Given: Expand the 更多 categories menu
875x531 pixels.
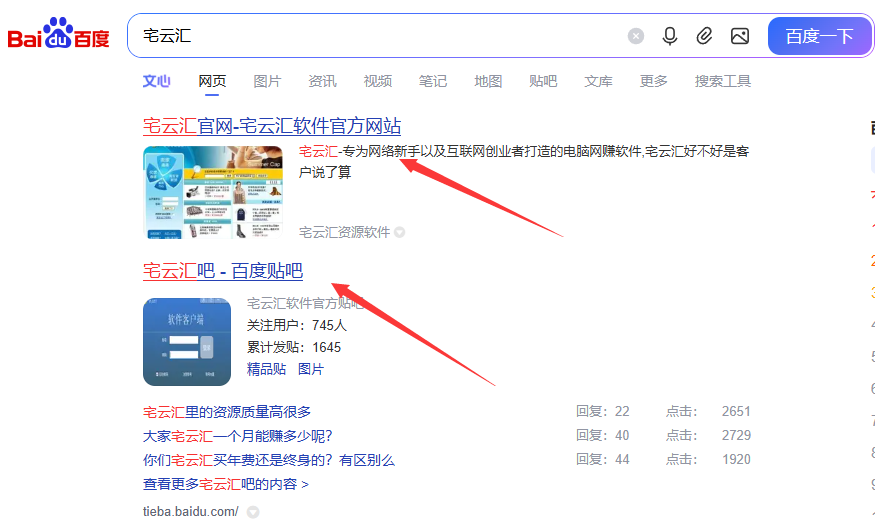Looking at the screenshot, I should click(x=653, y=81).
